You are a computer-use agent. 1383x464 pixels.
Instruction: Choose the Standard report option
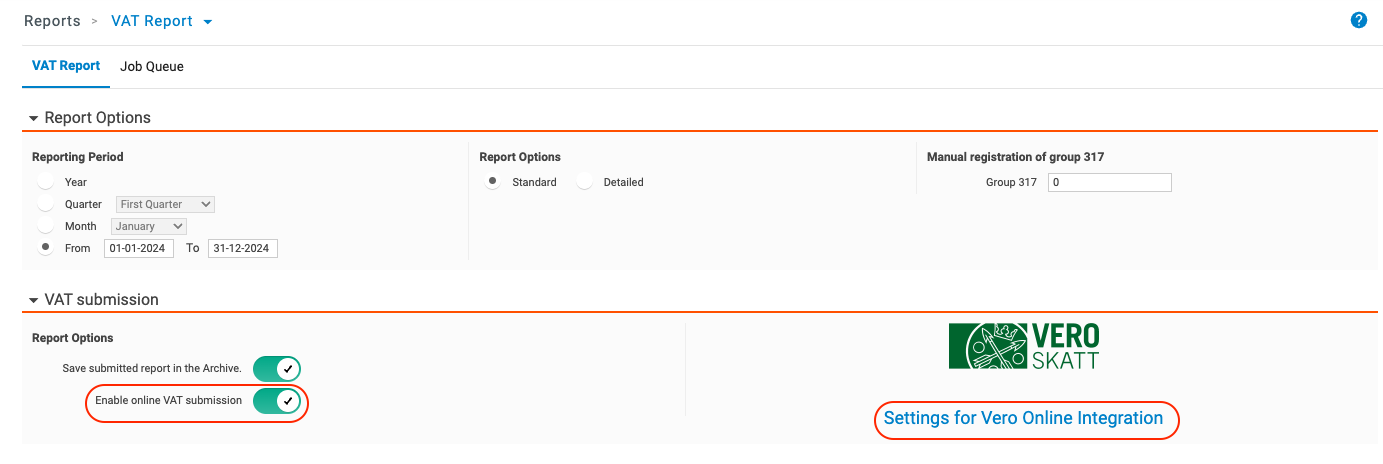click(x=493, y=182)
